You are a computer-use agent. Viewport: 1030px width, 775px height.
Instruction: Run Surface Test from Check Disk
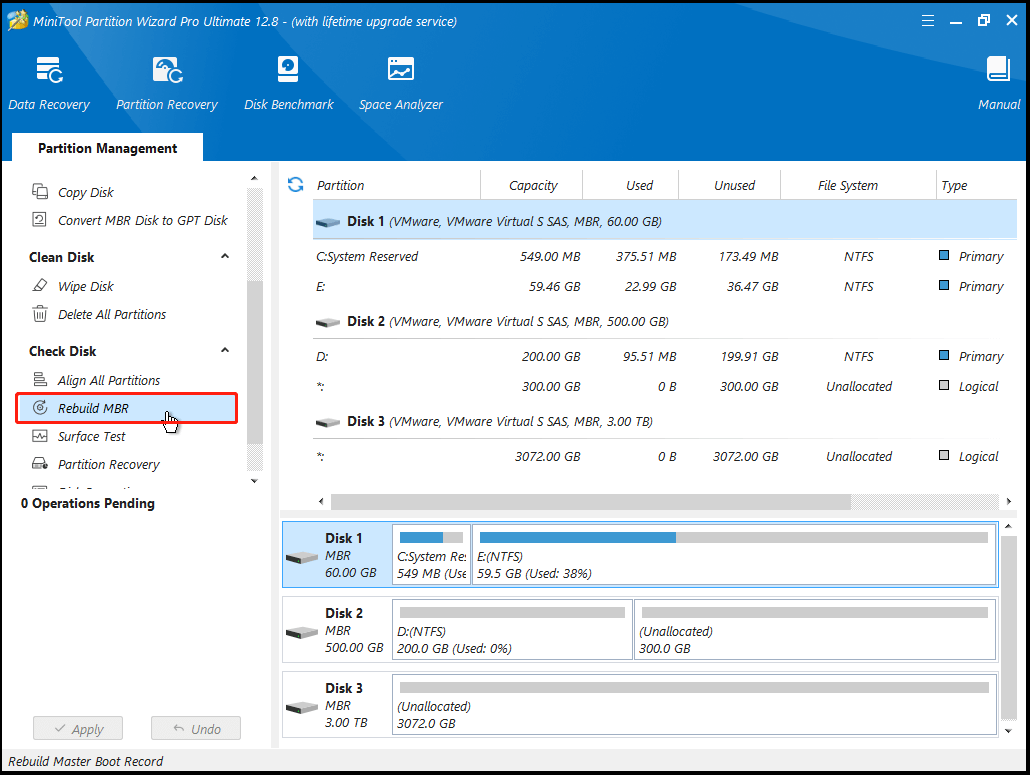coord(91,436)
